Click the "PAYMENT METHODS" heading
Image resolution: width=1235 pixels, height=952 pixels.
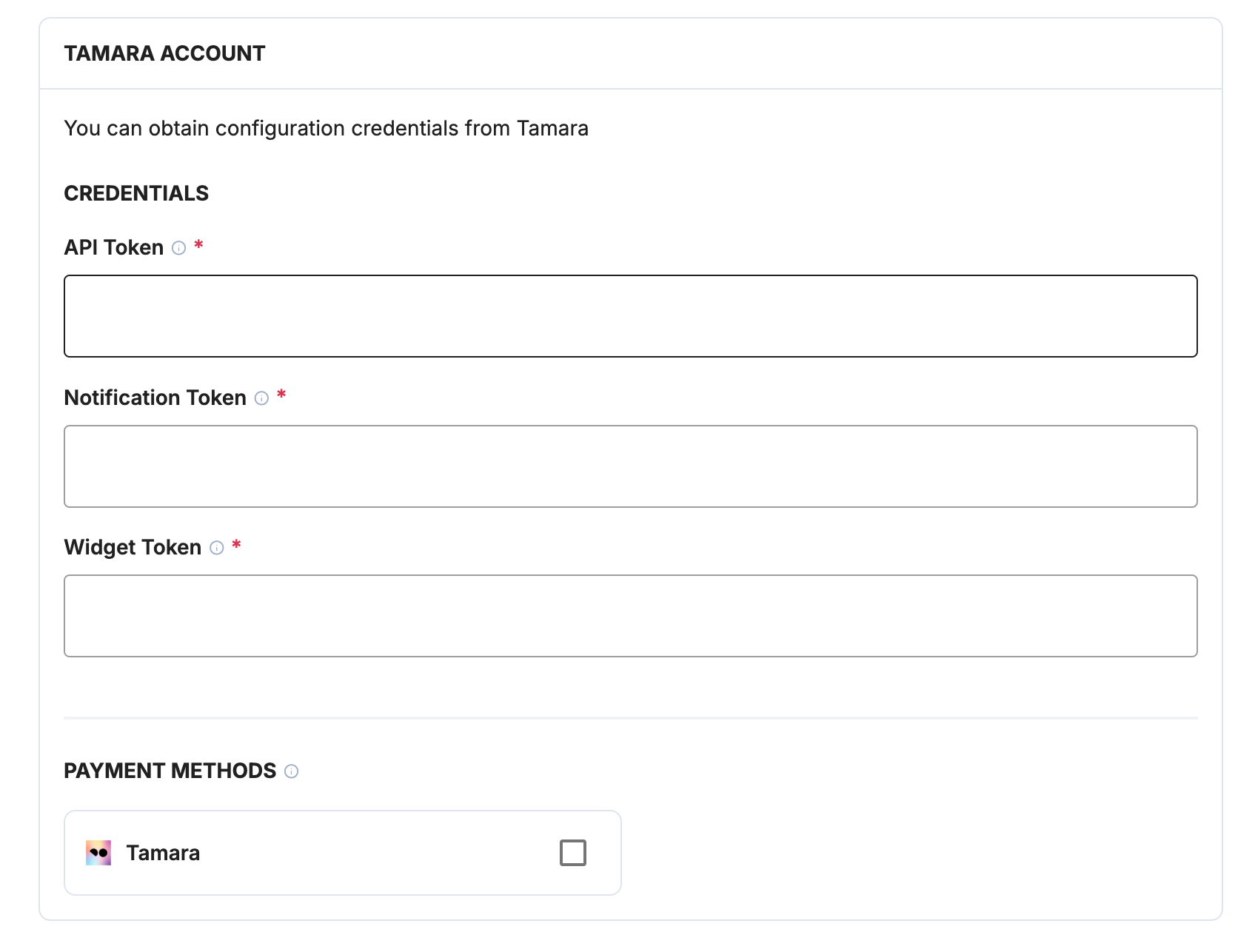pyautogui.click(x=170, y=771)
